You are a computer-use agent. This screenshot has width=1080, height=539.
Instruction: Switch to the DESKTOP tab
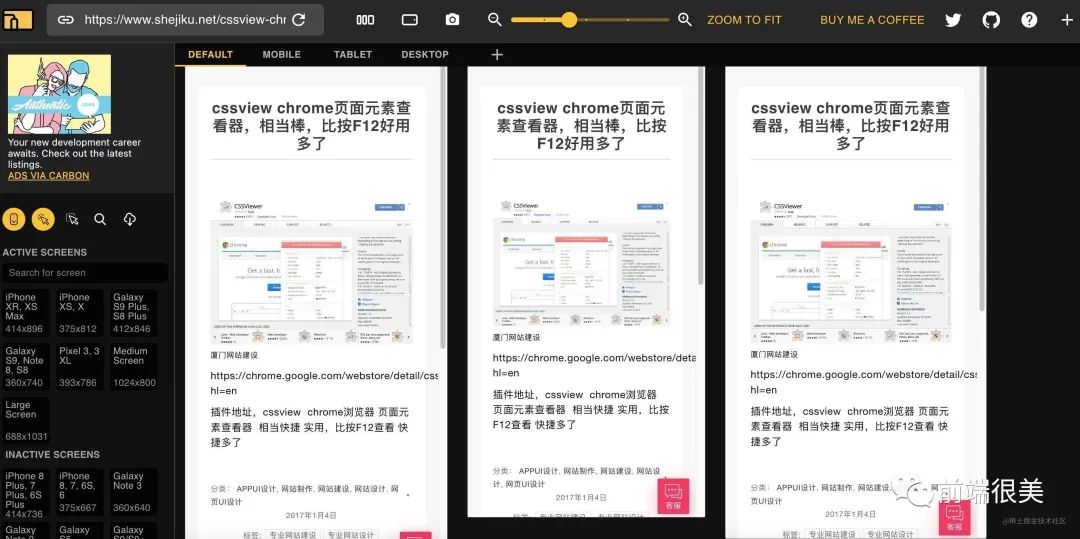[425, 55]
